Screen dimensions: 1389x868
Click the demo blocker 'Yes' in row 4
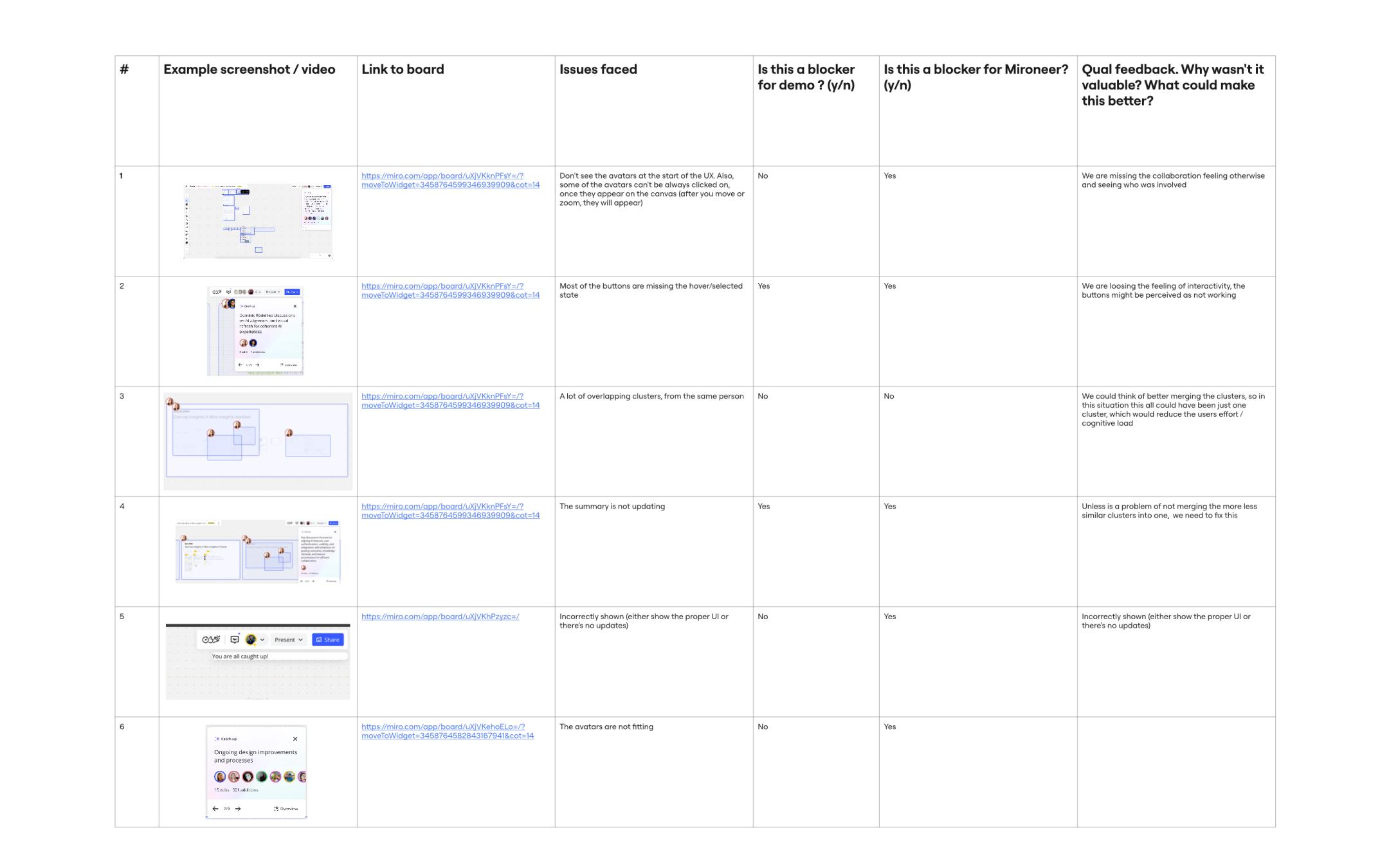click(x=763, y=506)
